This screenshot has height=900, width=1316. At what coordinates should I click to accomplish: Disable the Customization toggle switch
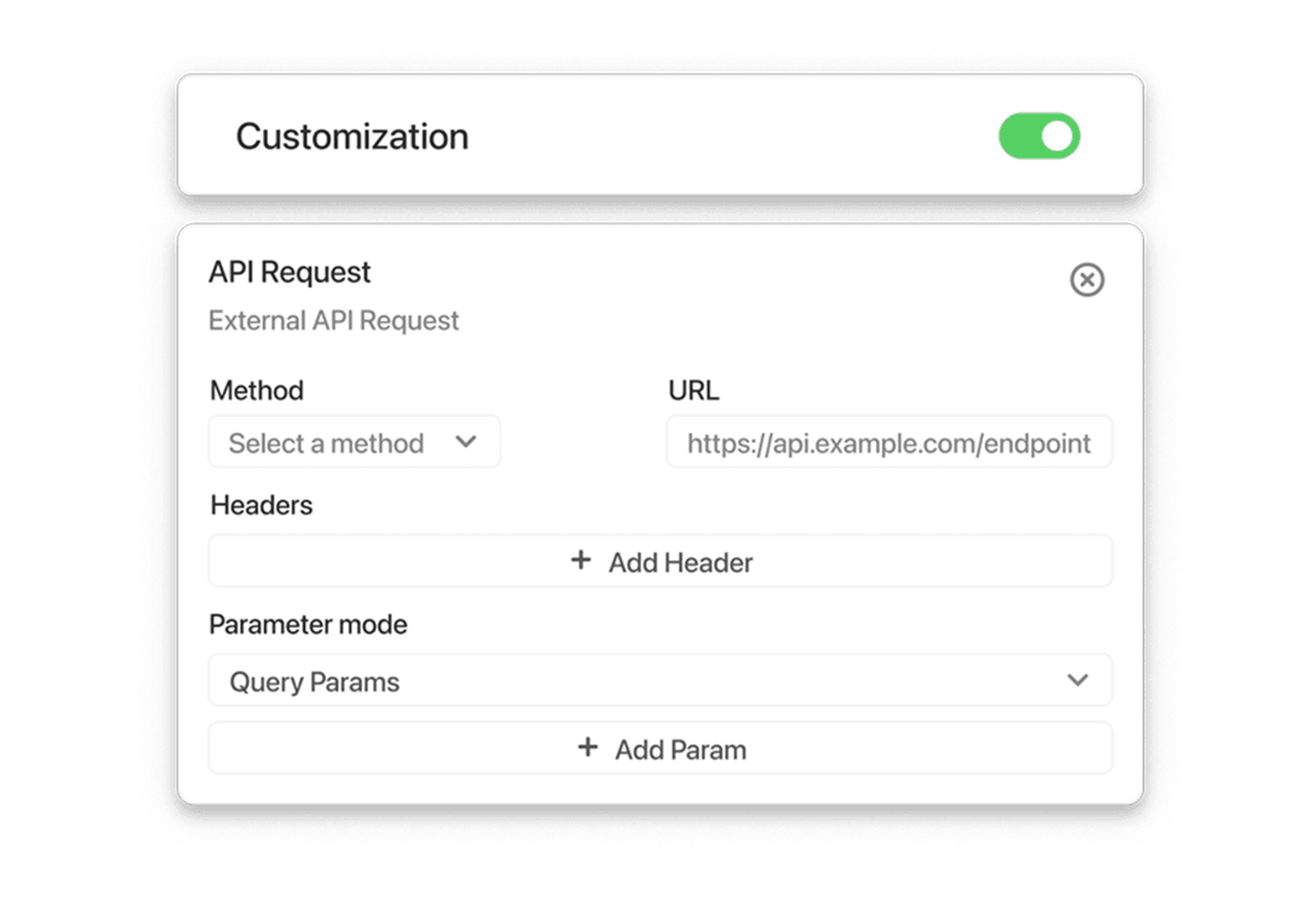coord(1039,136)
